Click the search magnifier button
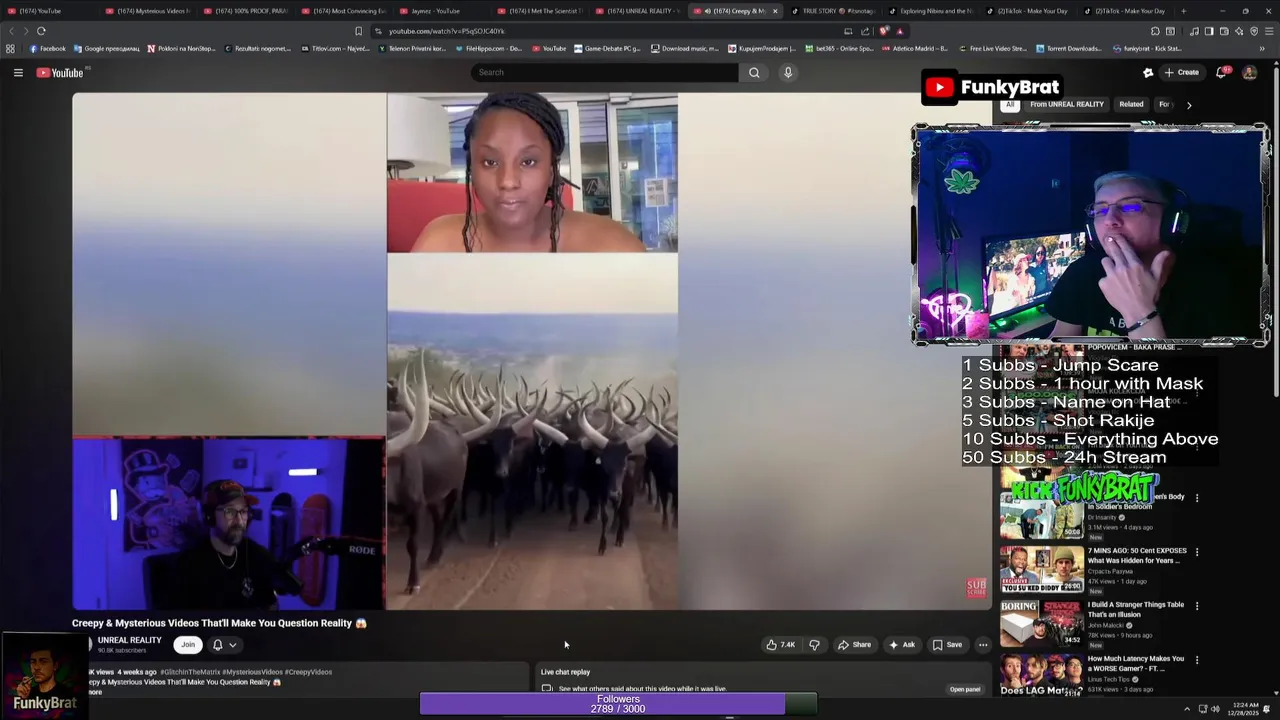 (754, 72)
